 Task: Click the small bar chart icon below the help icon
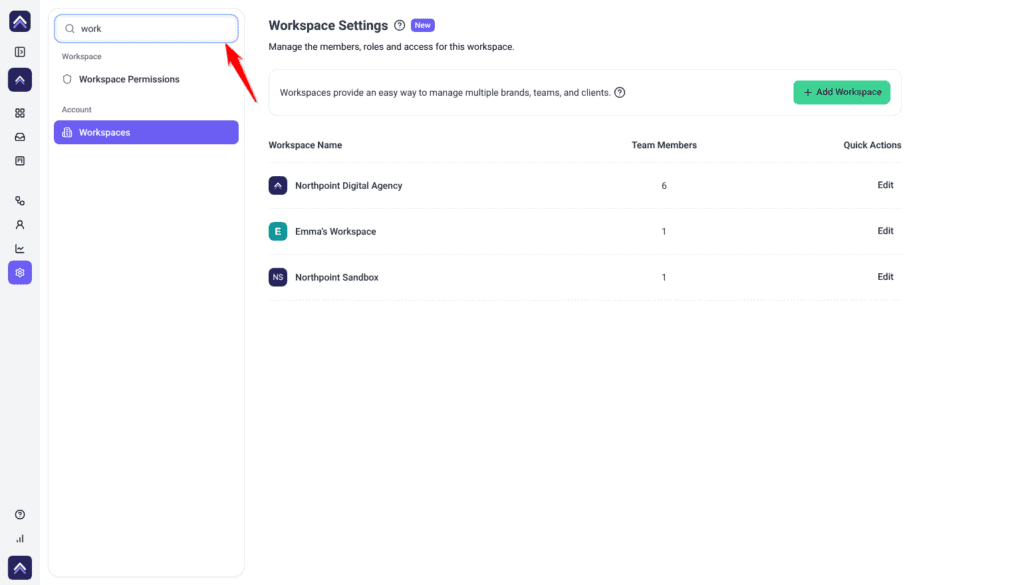(x=20, y=539)
